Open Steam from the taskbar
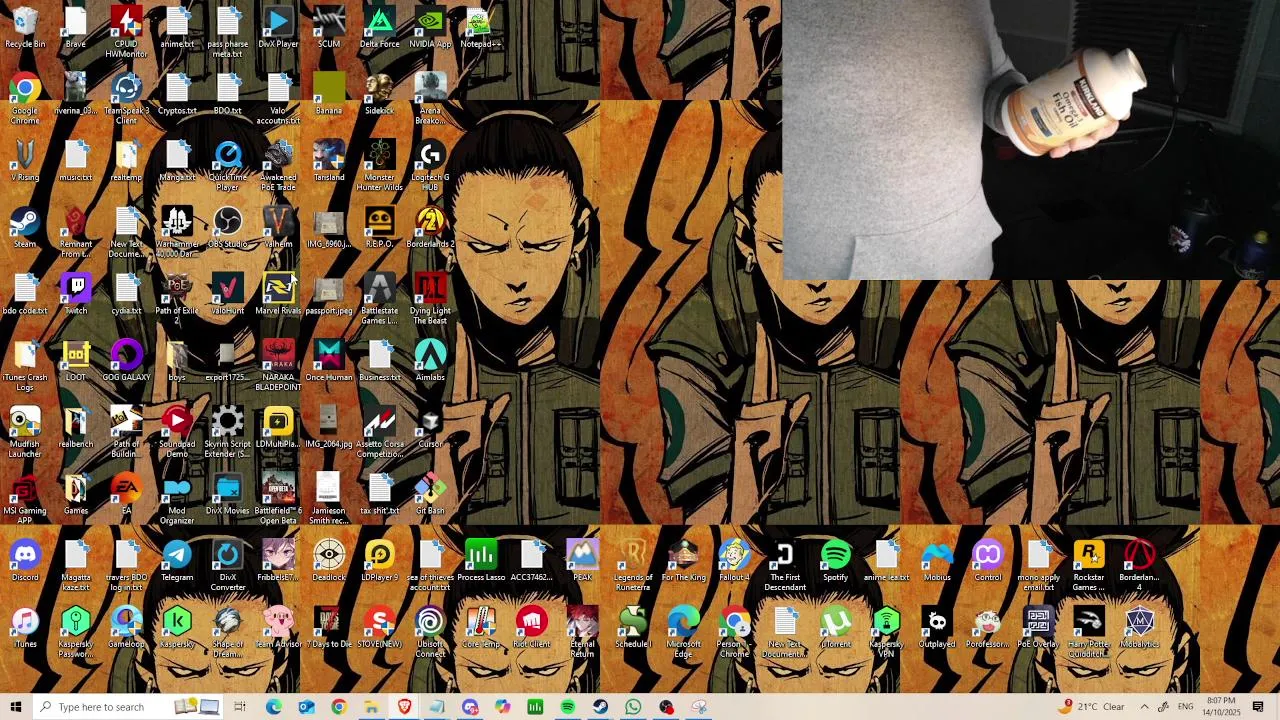1280x720 pixels. (600, 707)
